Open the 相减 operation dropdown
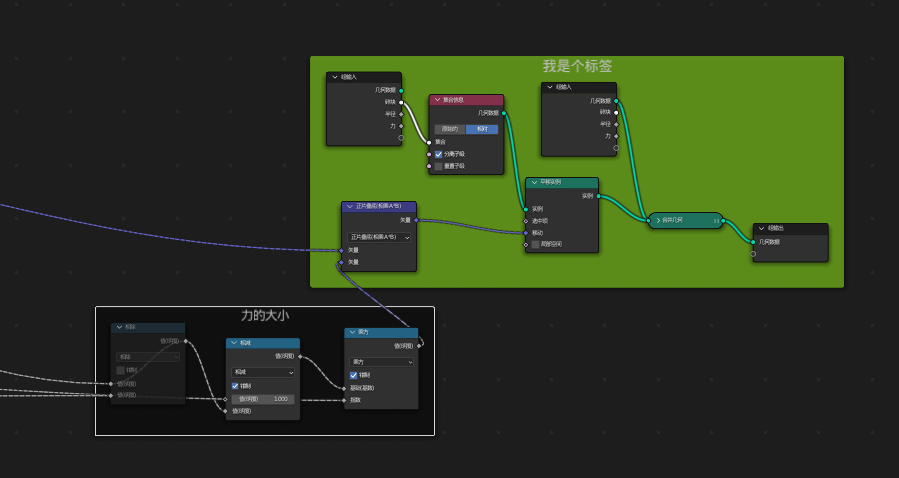Viewport: 899px width, 478px height. tap(262, 372)
